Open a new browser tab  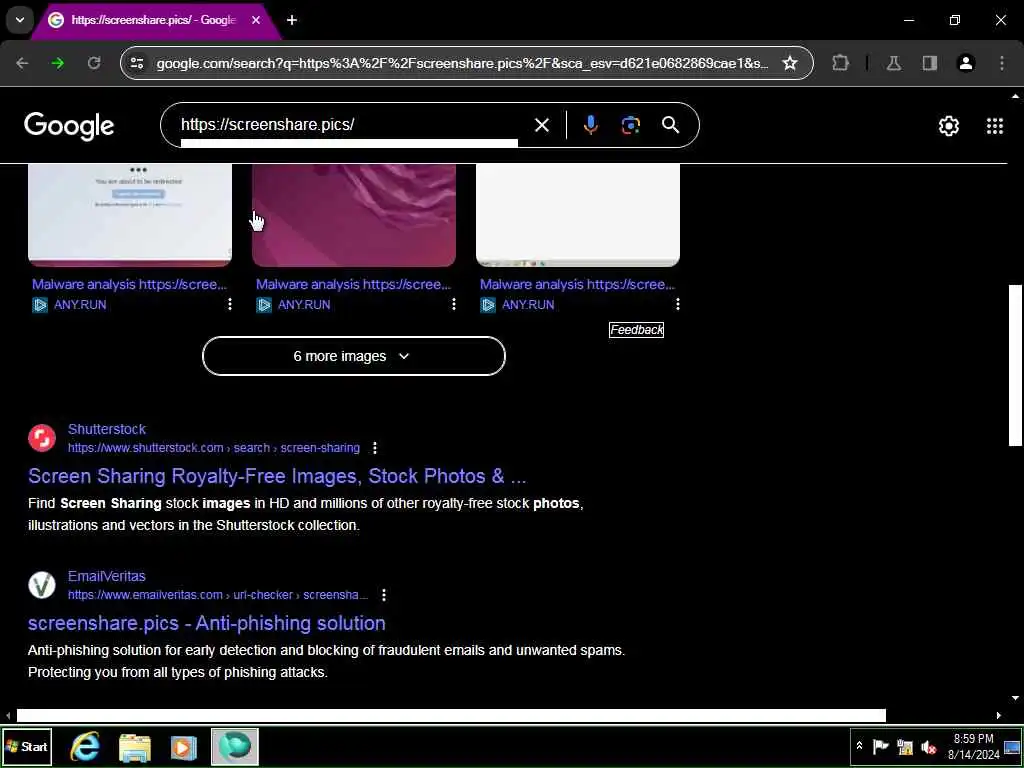click(292, 20)
